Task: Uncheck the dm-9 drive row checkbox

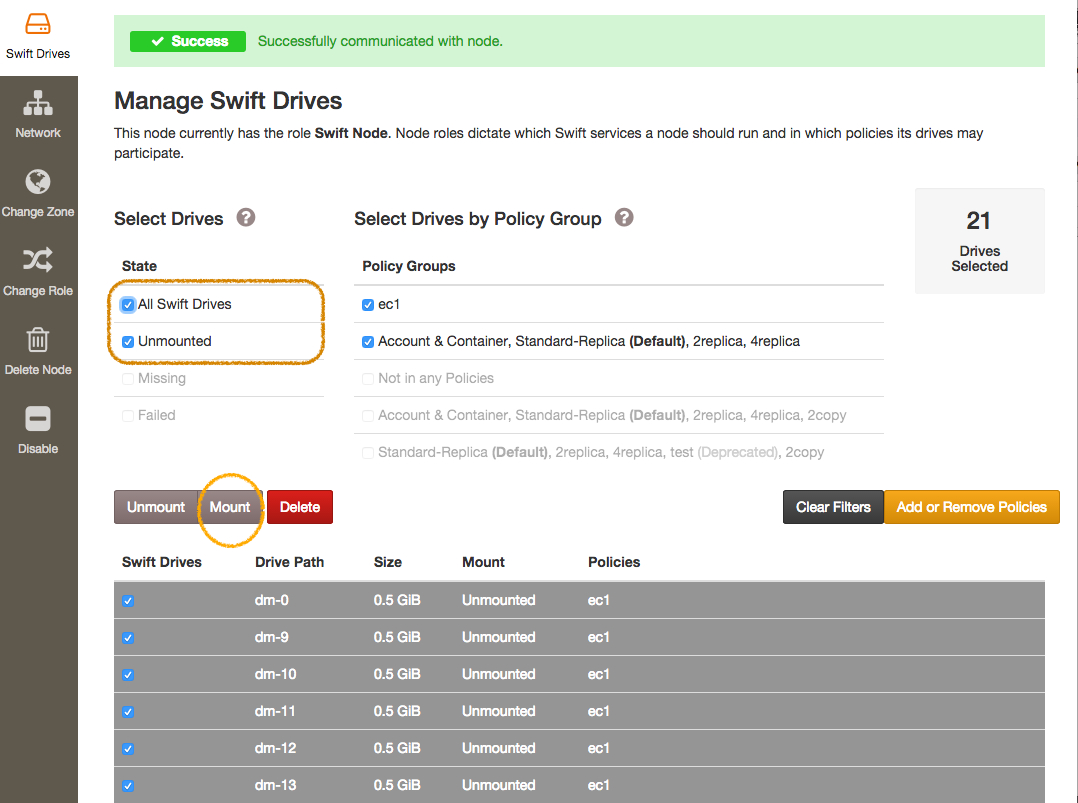Action: click(x=128, y=638)
